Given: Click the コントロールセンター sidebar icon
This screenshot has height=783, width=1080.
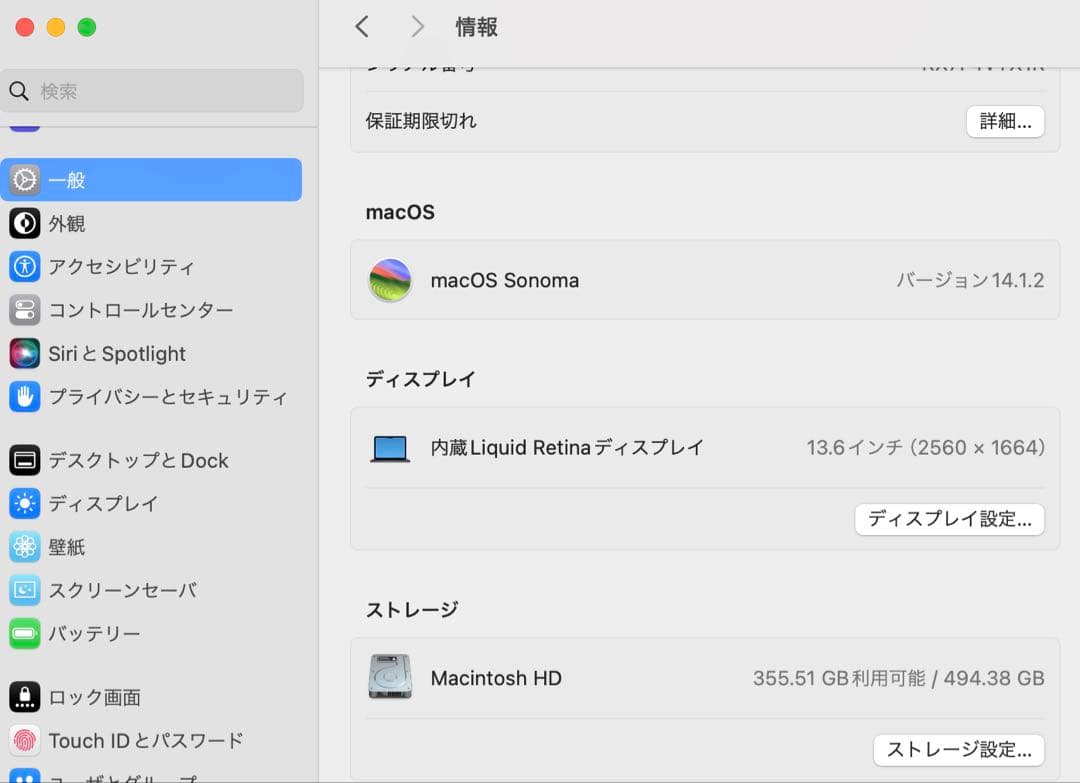Looking at the screenshot, I should click(x=24, y=310).
